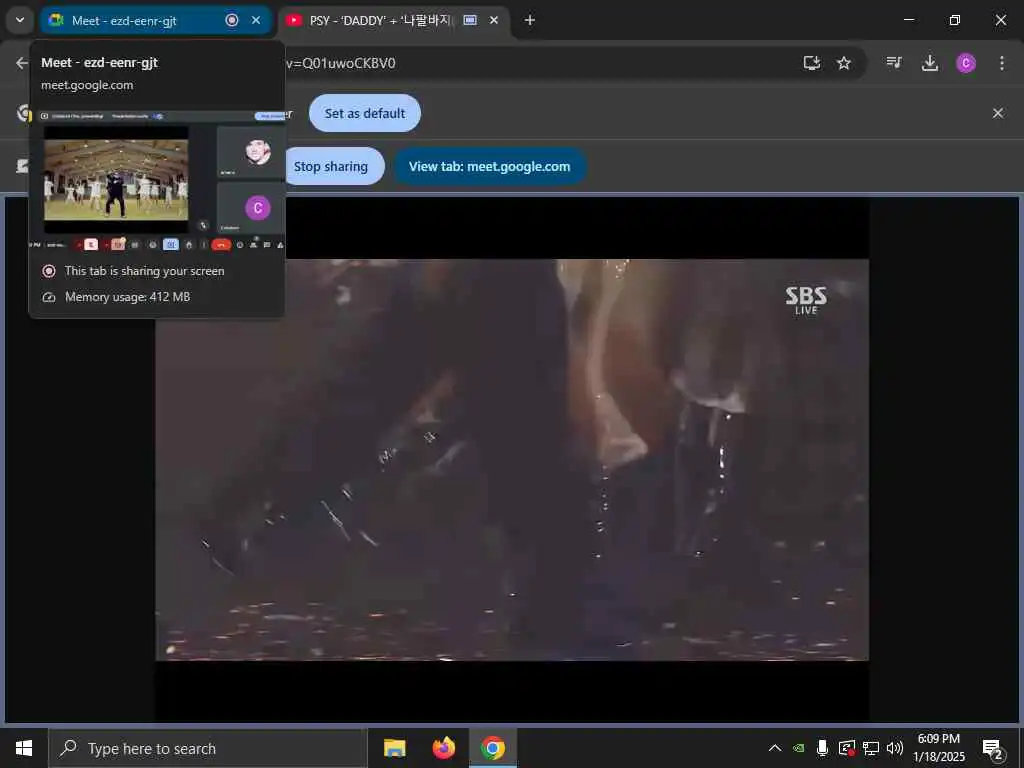Image resolution: width=1024 pixels, height=768 pixels.
Task: Click the recording indicator on Meet tab
Action: pyautogui.click(x=232, y=20)
